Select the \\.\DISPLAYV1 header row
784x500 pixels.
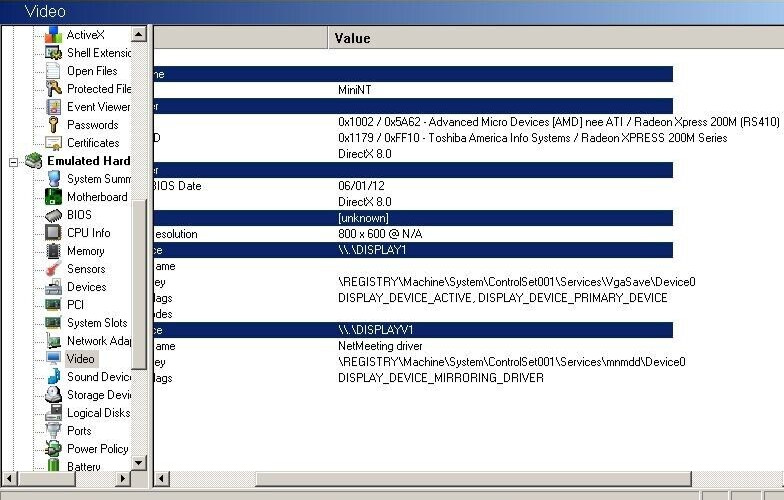pyautogui.click(x=413, y=330)
